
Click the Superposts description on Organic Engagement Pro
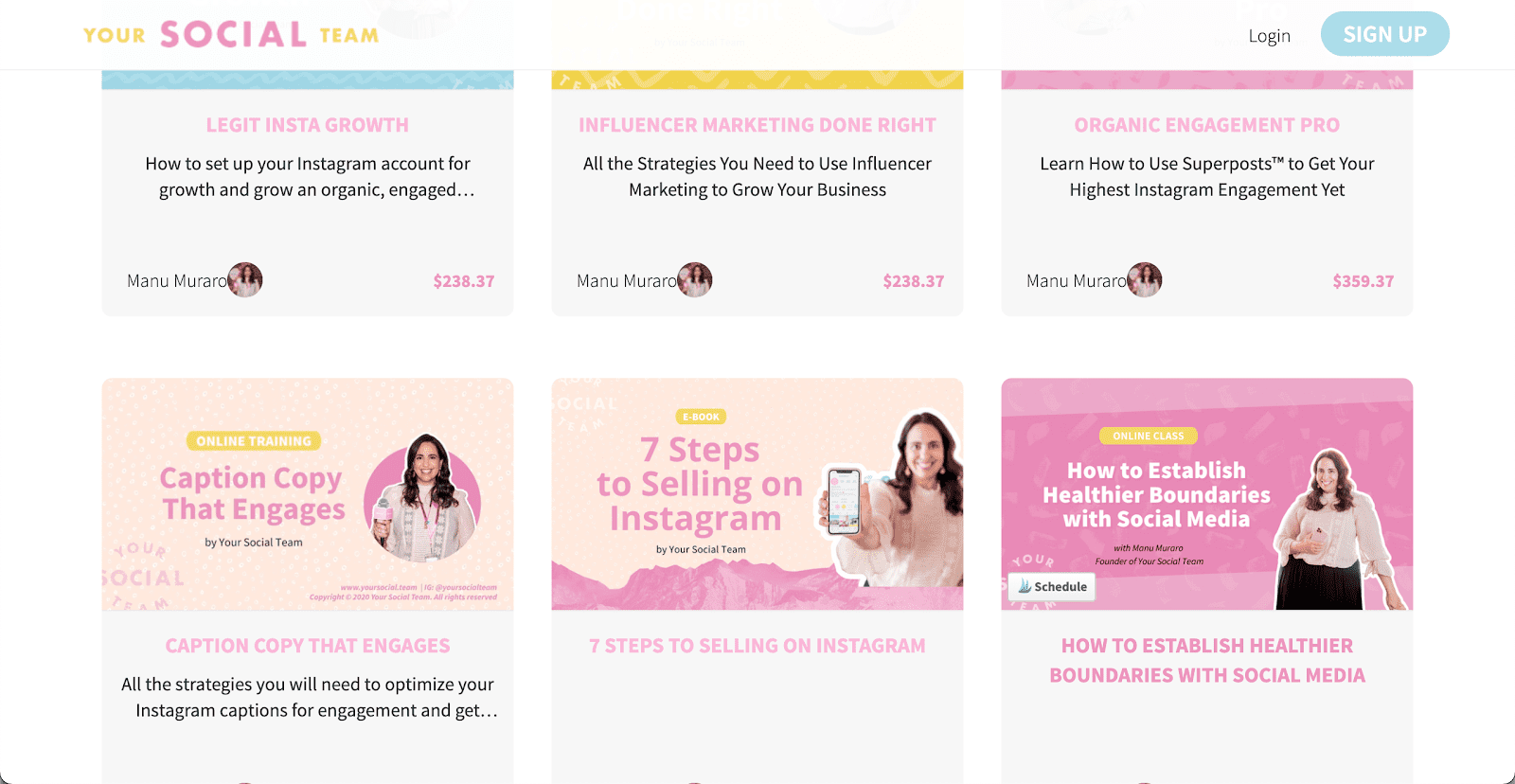[x=1207, y=176]
